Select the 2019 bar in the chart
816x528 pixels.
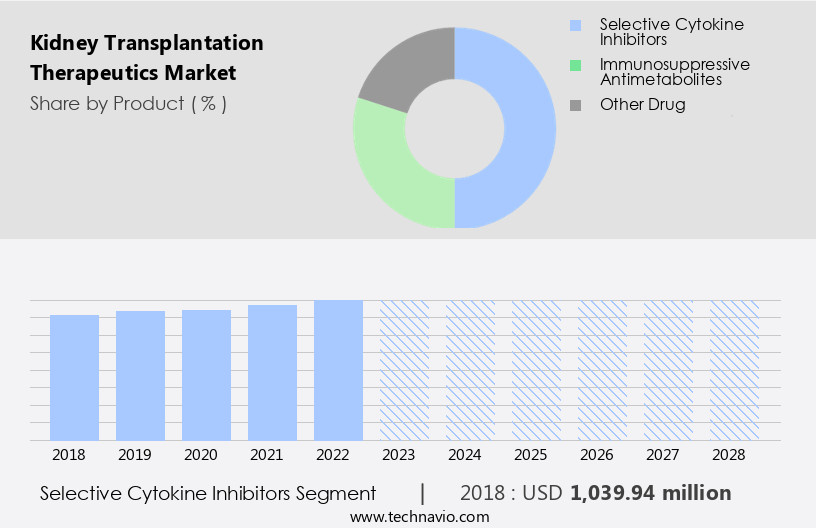(141, 375)
